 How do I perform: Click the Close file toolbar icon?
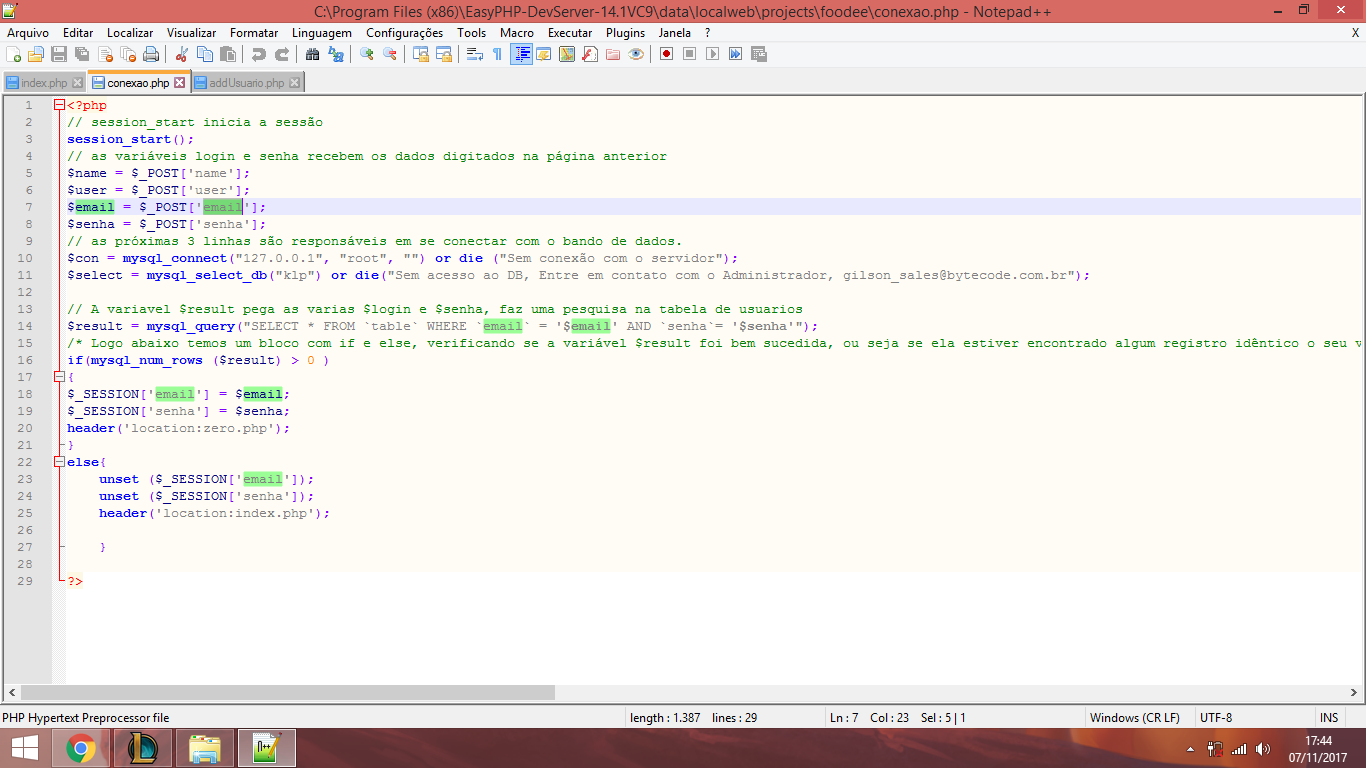[x=105, y=54]
